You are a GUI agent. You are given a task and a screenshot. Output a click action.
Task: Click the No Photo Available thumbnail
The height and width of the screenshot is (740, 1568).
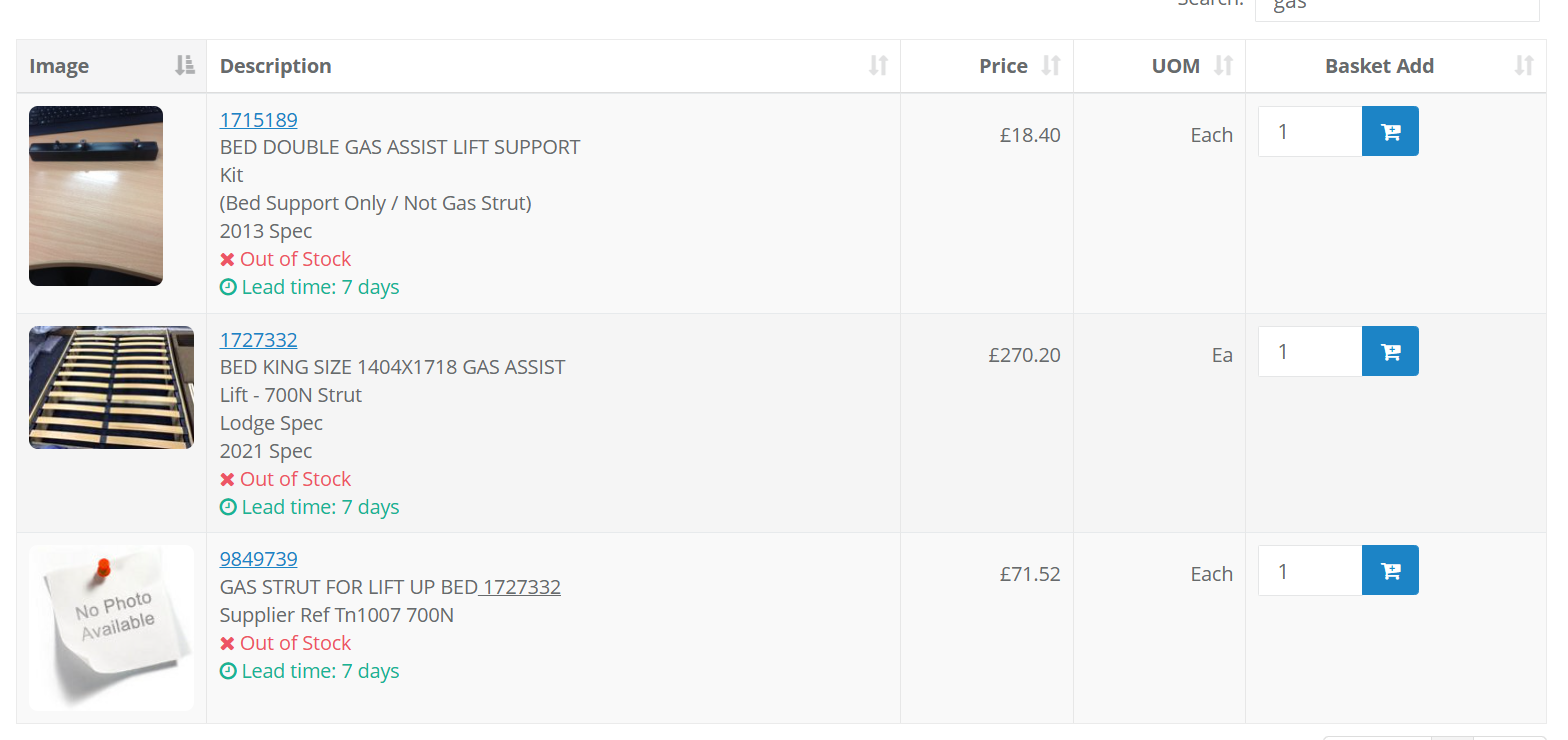(111, 628)
